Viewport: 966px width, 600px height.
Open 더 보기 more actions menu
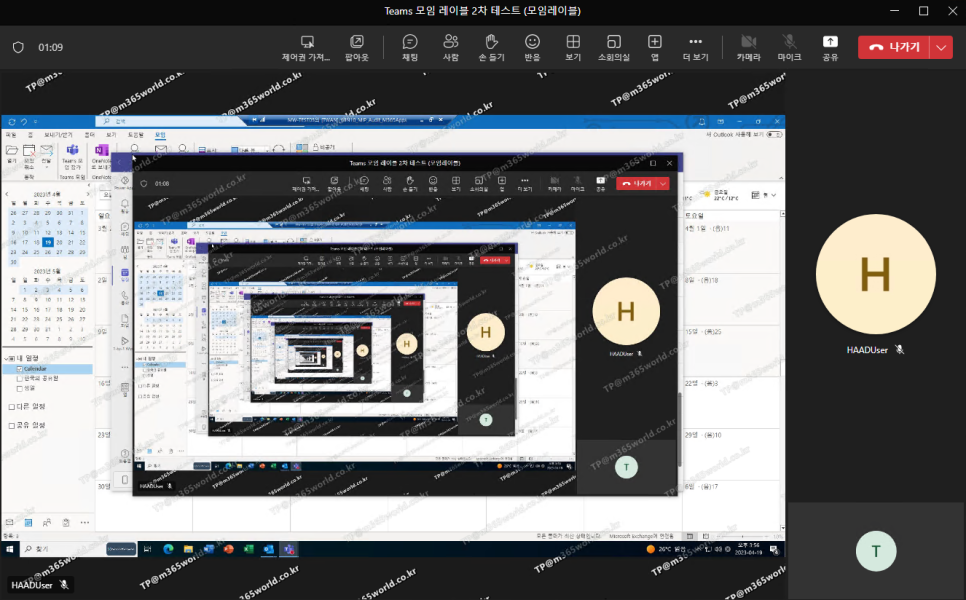pos(696,47)
